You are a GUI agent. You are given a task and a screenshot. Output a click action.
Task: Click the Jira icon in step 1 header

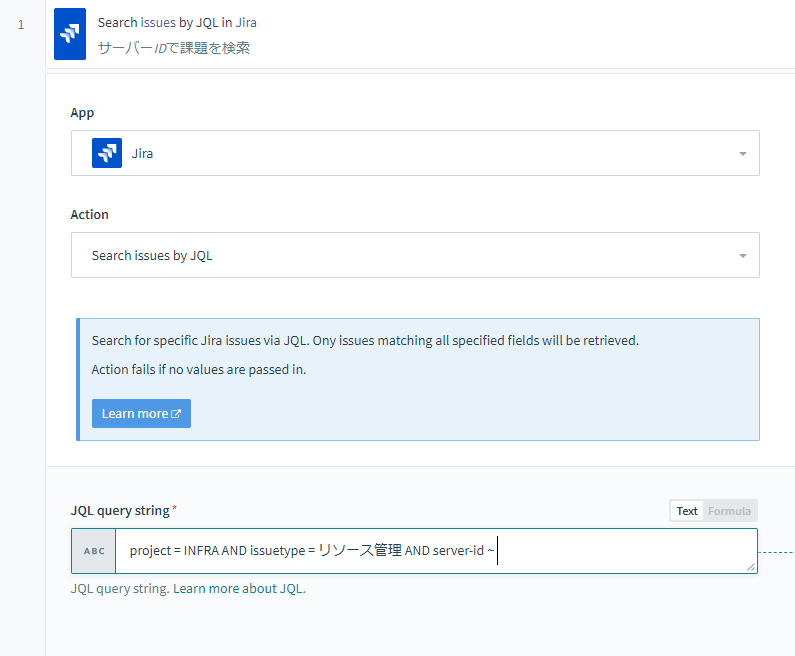tap(70, 34)
